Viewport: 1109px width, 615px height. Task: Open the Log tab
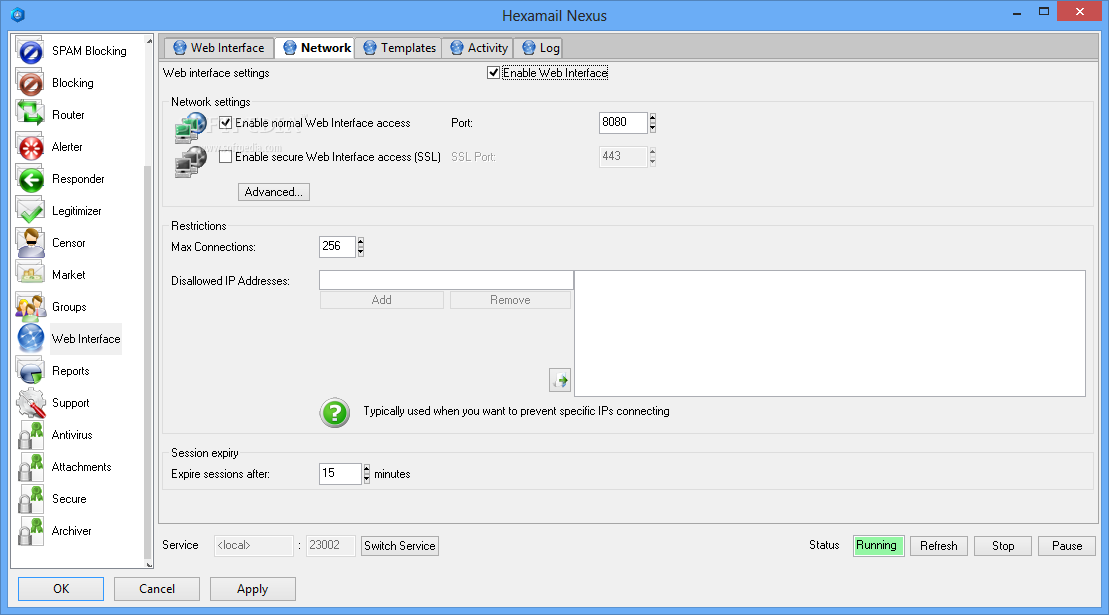tap(540, 48)
